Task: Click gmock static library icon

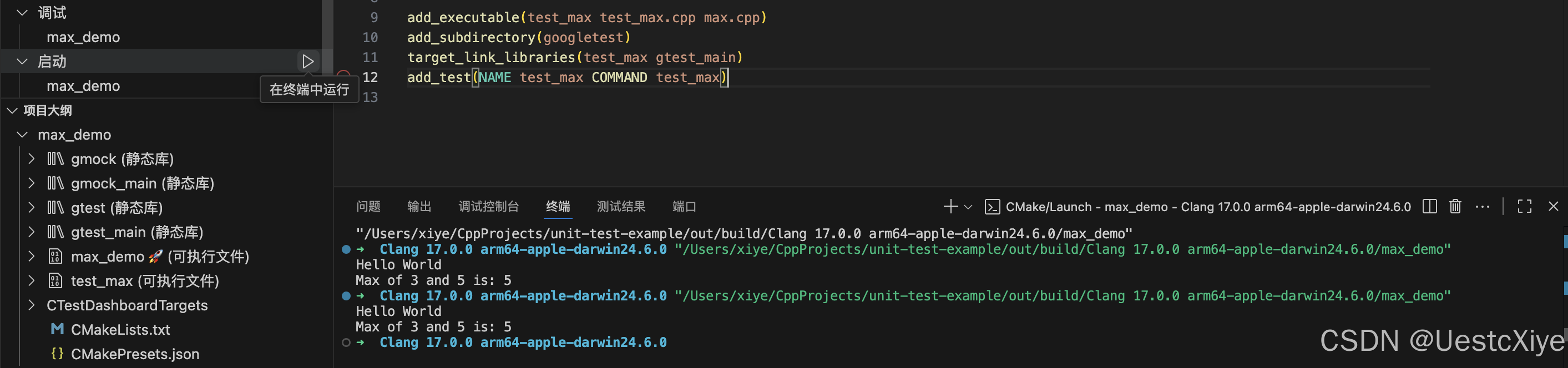Action: click(55, 159)
